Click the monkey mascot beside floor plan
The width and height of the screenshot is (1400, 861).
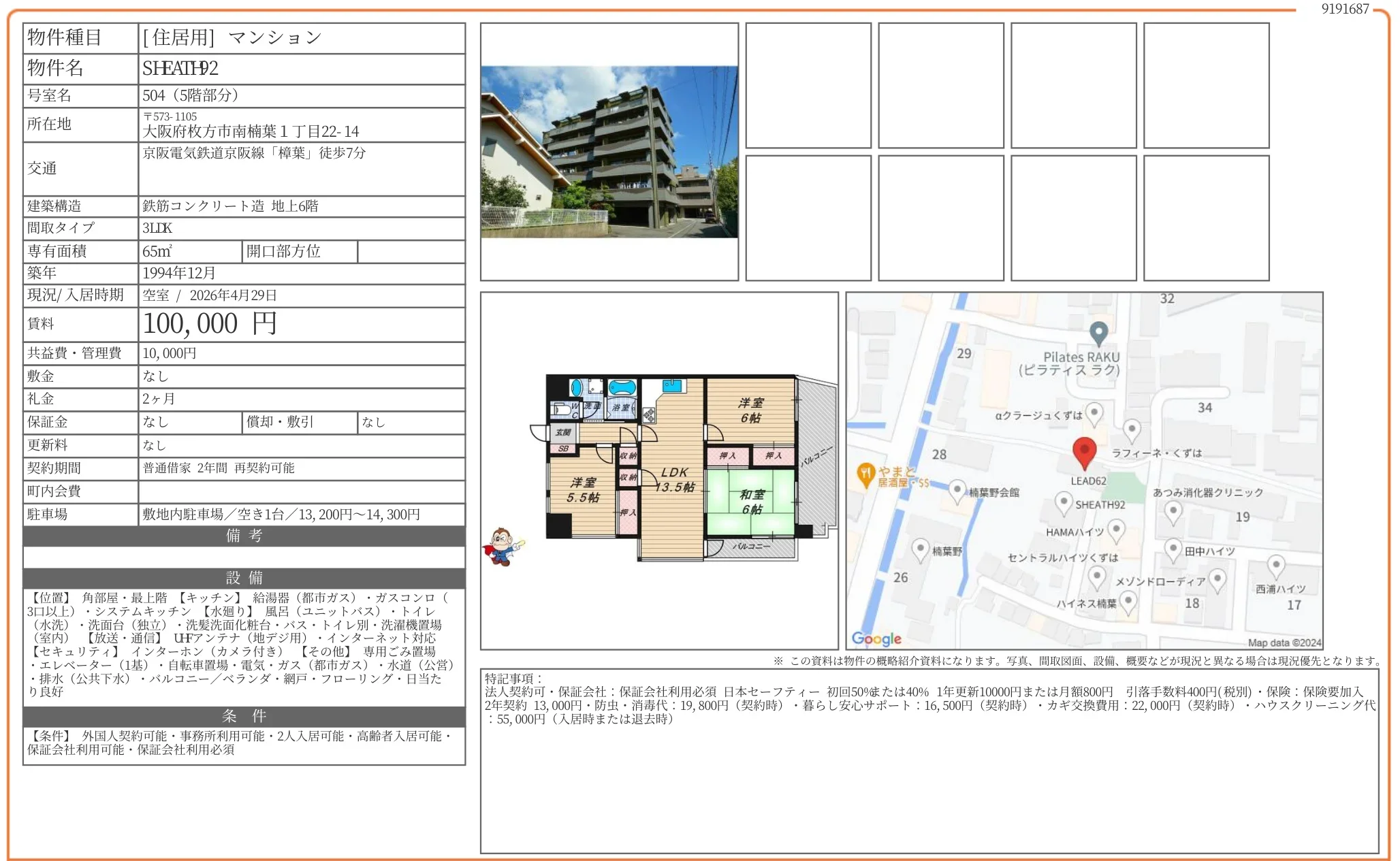pos(503,546)
